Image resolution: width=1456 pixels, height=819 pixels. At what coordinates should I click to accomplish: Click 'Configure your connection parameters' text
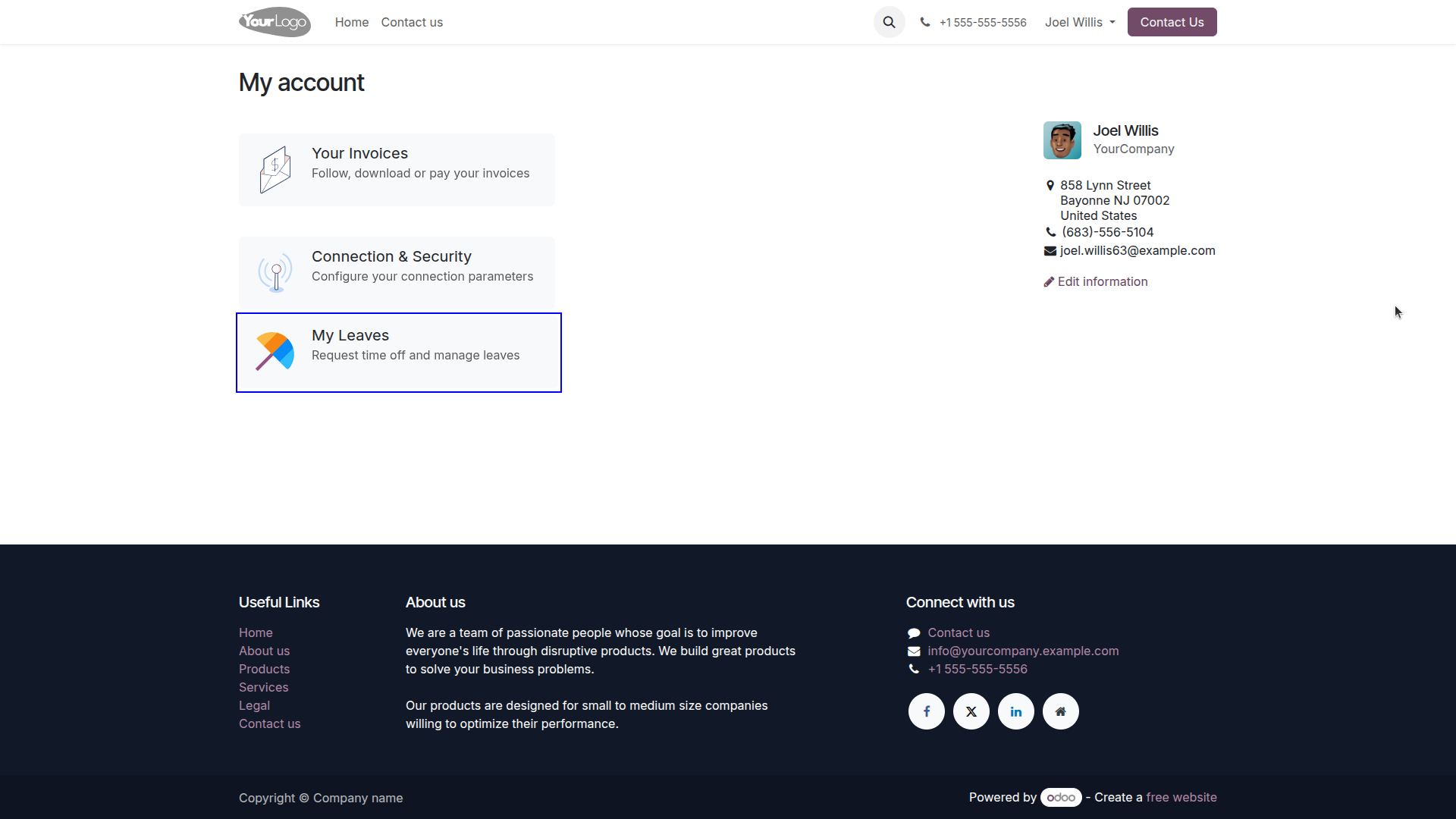(422, 276)
